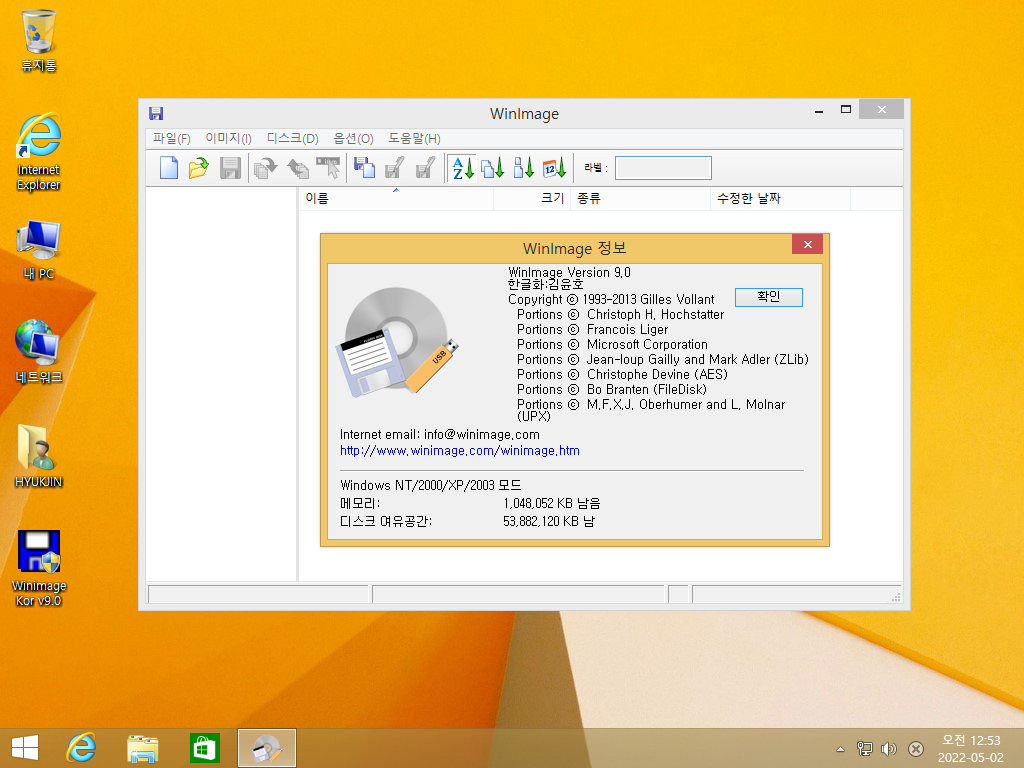
Task: Select the Internet Explorer desktop shortcut
Action: [x=39, y=152]
